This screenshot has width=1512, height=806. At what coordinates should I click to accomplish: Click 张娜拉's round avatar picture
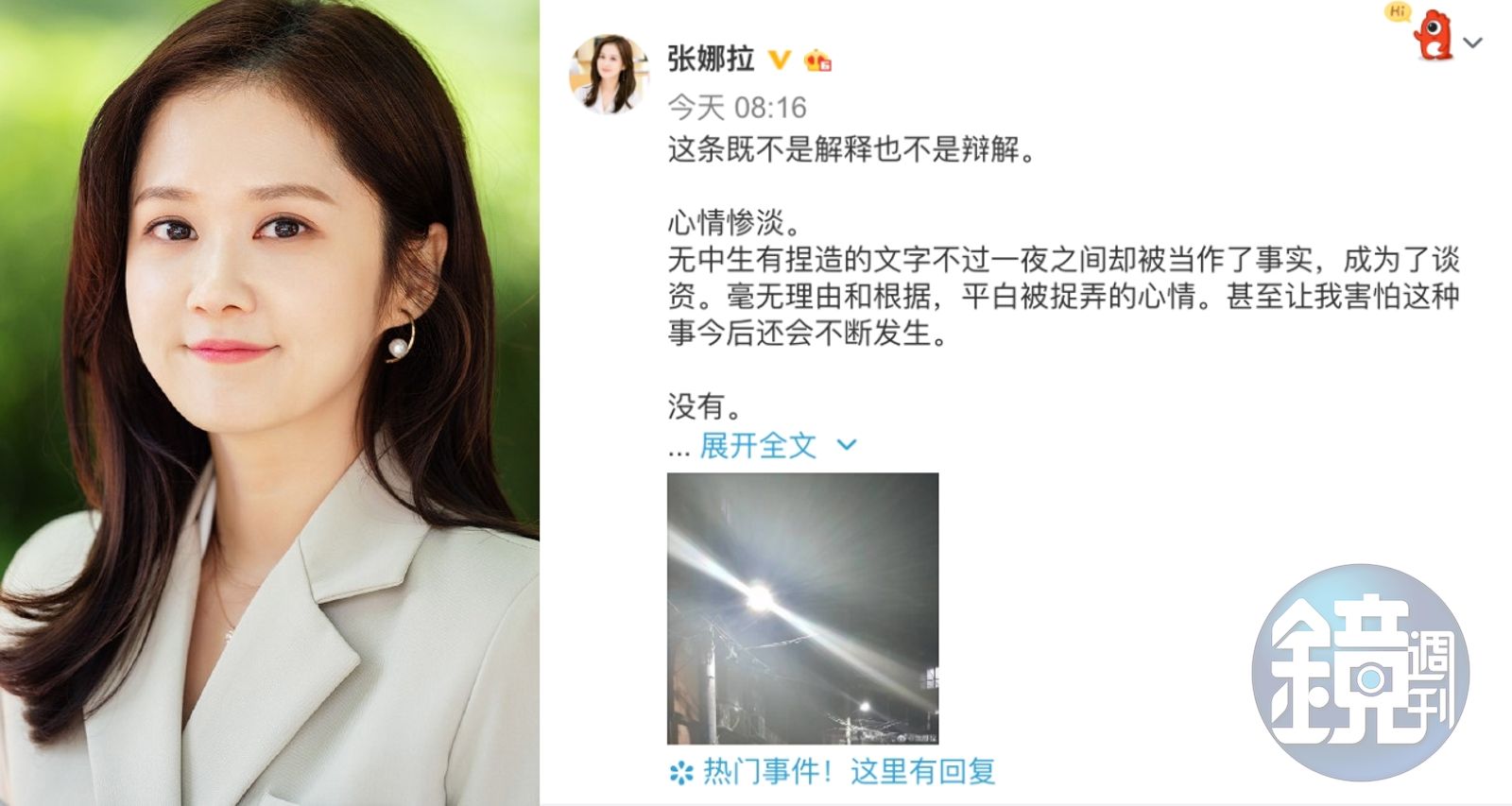point(609,75)
